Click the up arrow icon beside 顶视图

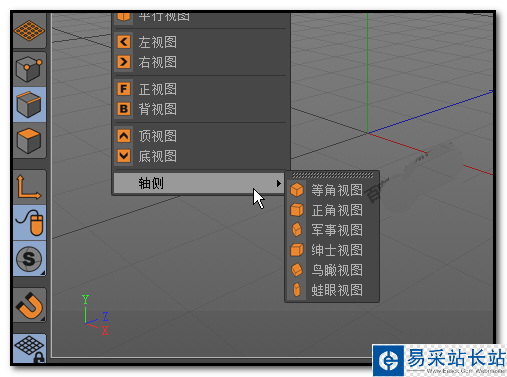pos(124,136)
